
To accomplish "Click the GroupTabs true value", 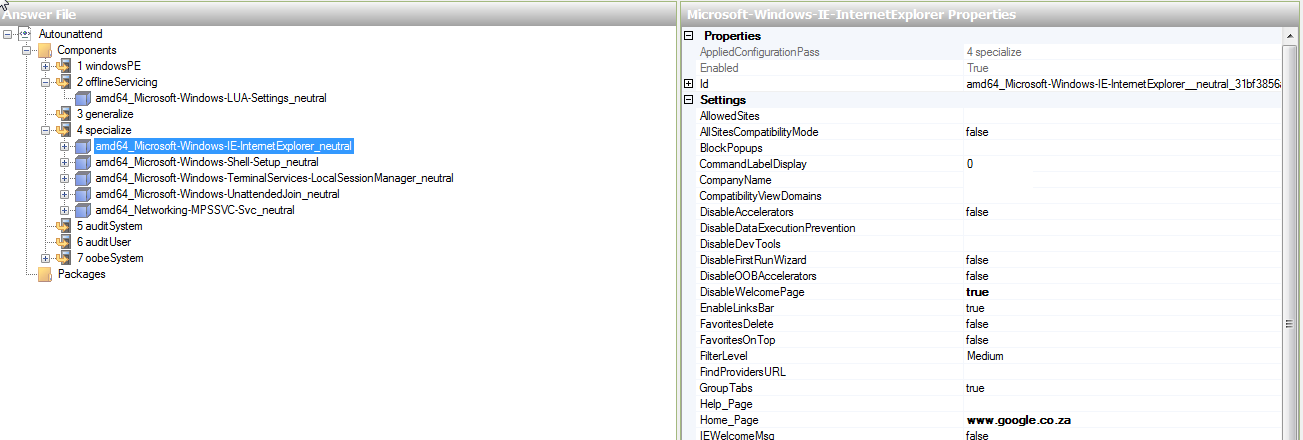I will point(975,388).
